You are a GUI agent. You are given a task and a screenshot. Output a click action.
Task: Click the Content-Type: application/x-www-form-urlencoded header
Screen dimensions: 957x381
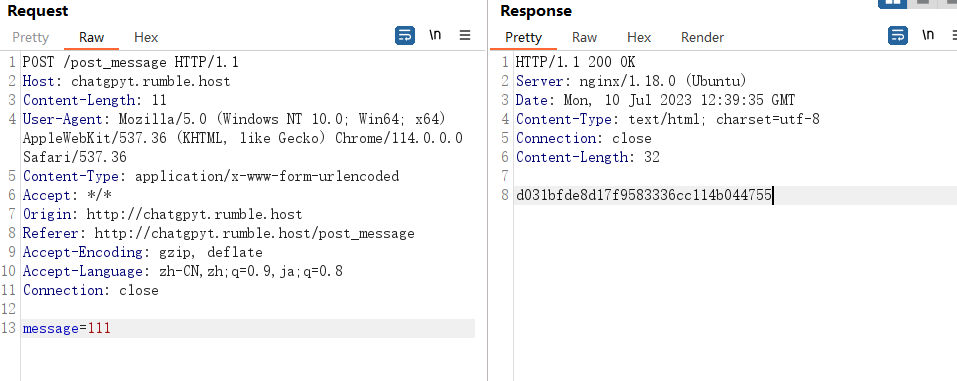click(211, 176)
